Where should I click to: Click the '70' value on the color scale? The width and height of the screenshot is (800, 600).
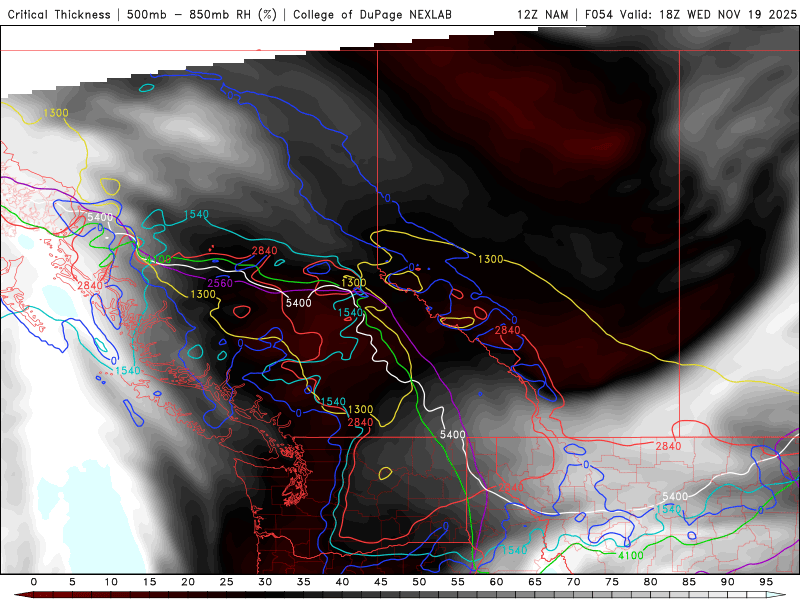click(573, 582)
